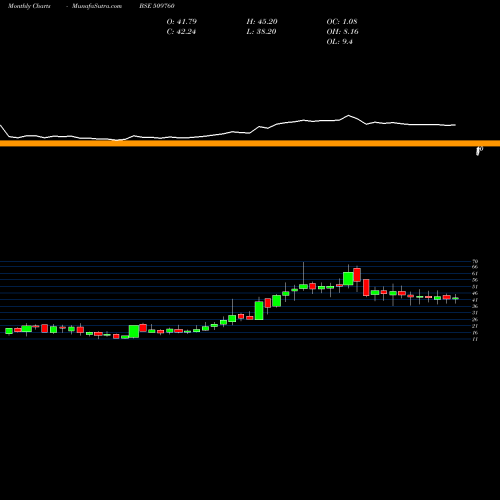Click the 70 price axis label
The height and width of the screenshot is (500, 500).
click(x=475, y=261)
